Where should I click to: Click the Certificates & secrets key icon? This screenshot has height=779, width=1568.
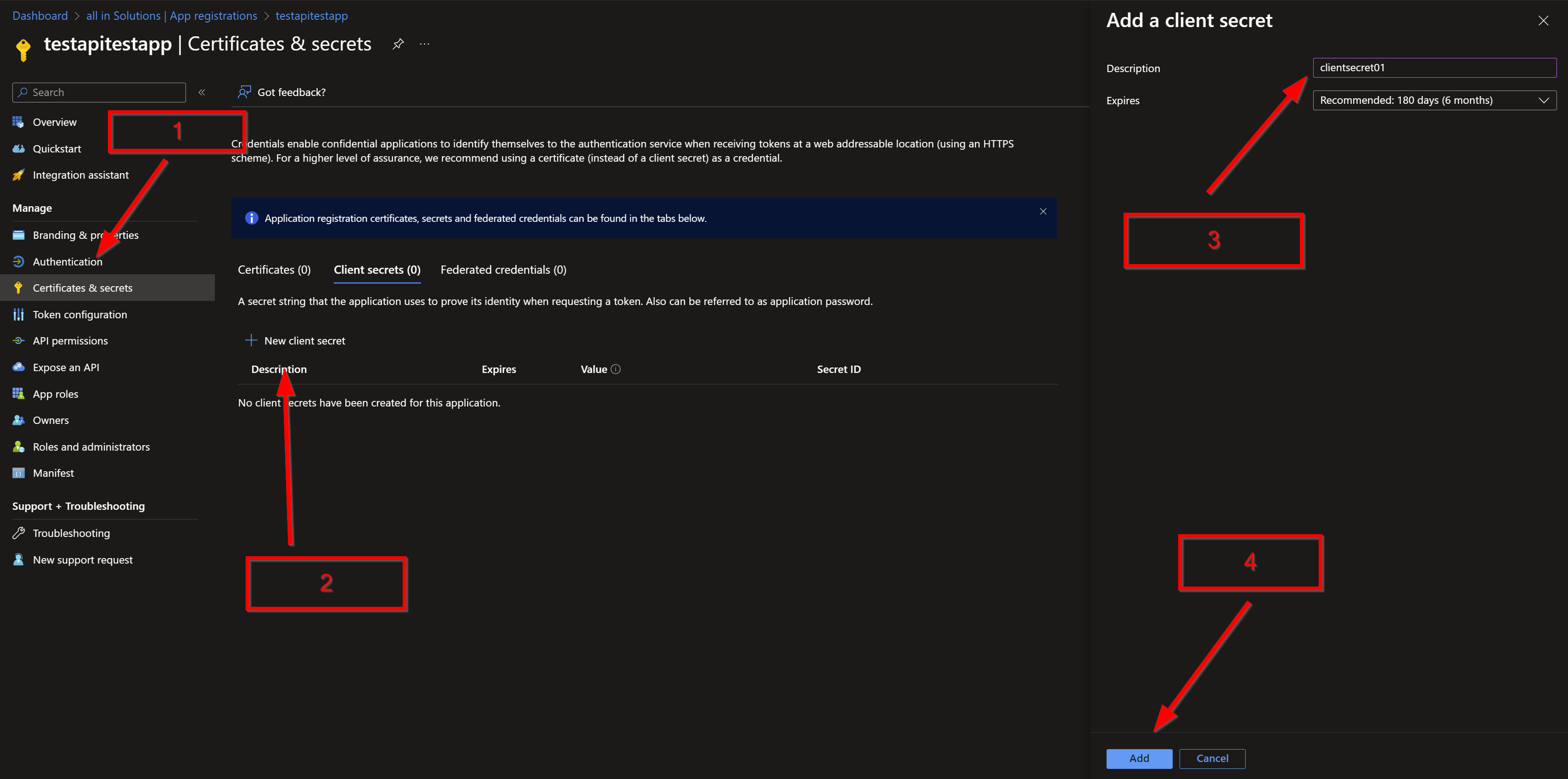[18, 288]
